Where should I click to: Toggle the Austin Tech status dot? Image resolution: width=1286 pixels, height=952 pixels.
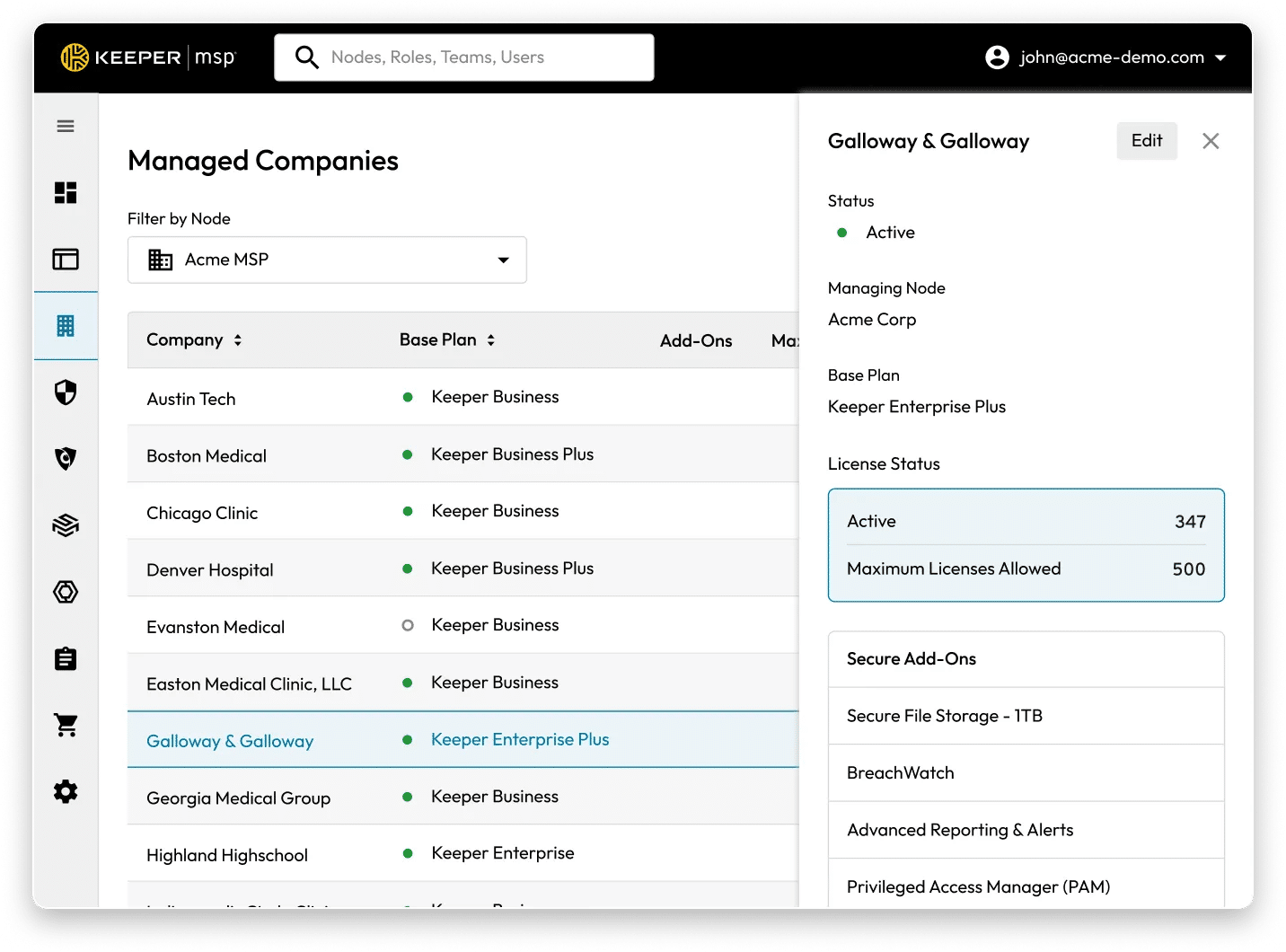click(x=408, y=396)
